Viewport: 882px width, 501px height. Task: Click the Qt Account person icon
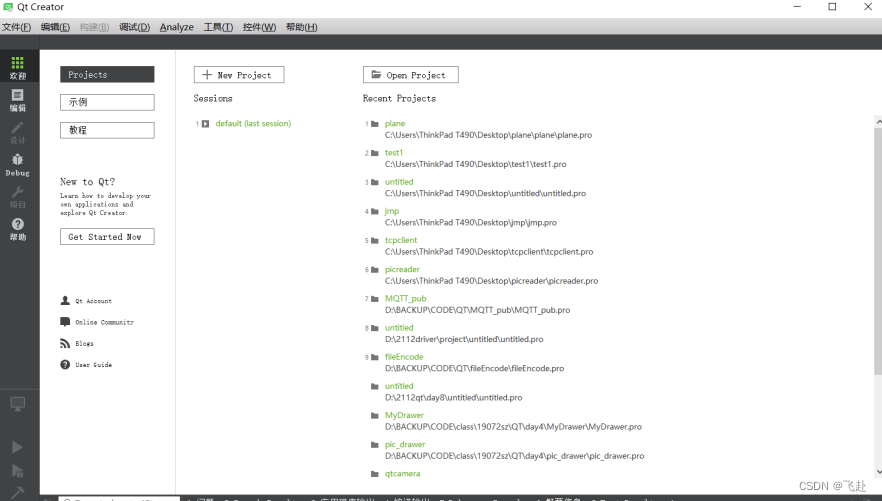point(65,300)
